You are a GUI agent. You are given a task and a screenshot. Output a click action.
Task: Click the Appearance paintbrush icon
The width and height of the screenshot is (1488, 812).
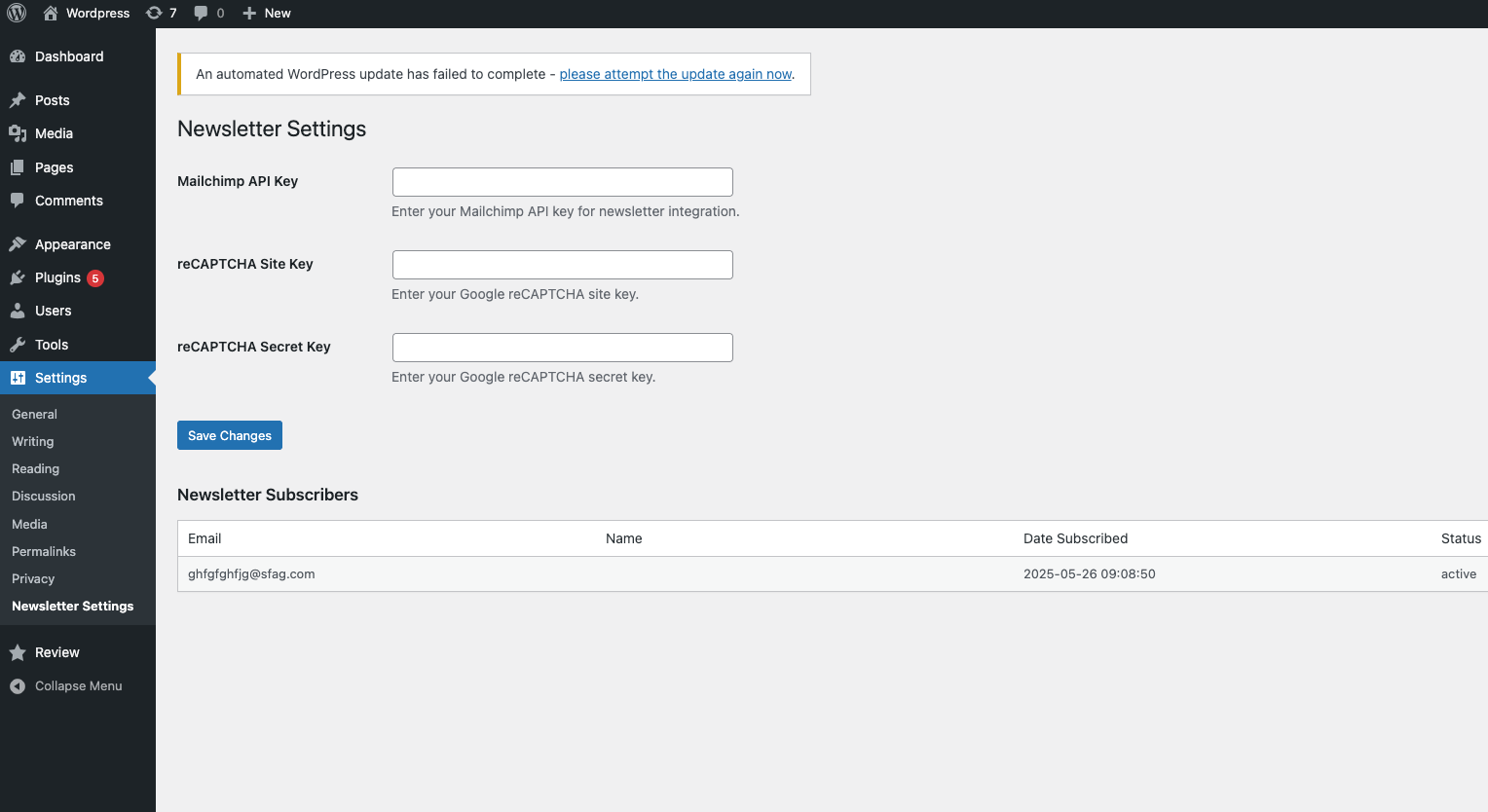coord(18,244)
